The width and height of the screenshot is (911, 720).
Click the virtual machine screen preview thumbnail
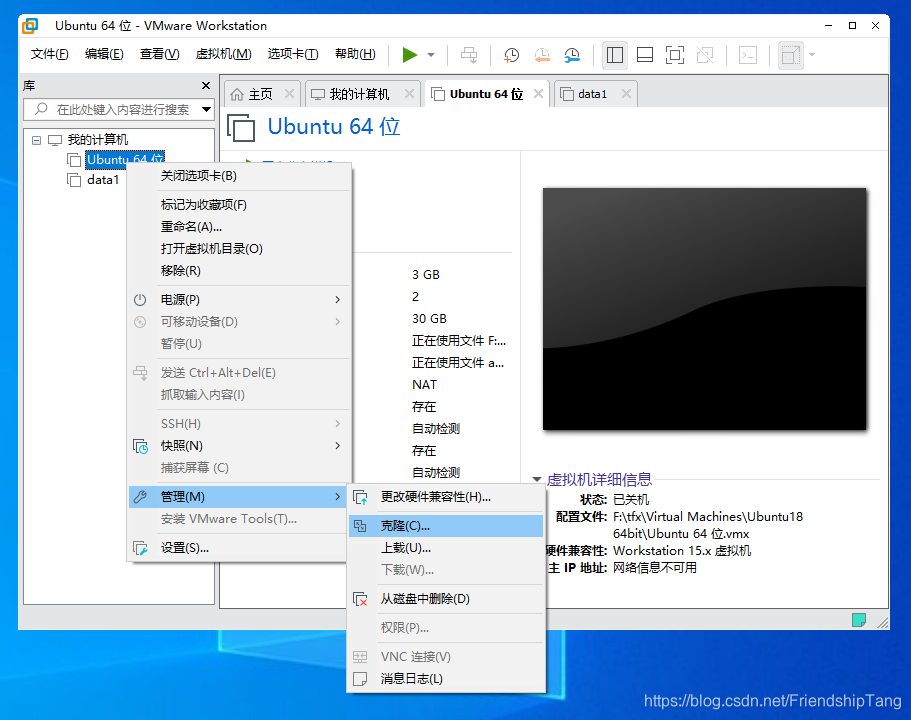703,308
